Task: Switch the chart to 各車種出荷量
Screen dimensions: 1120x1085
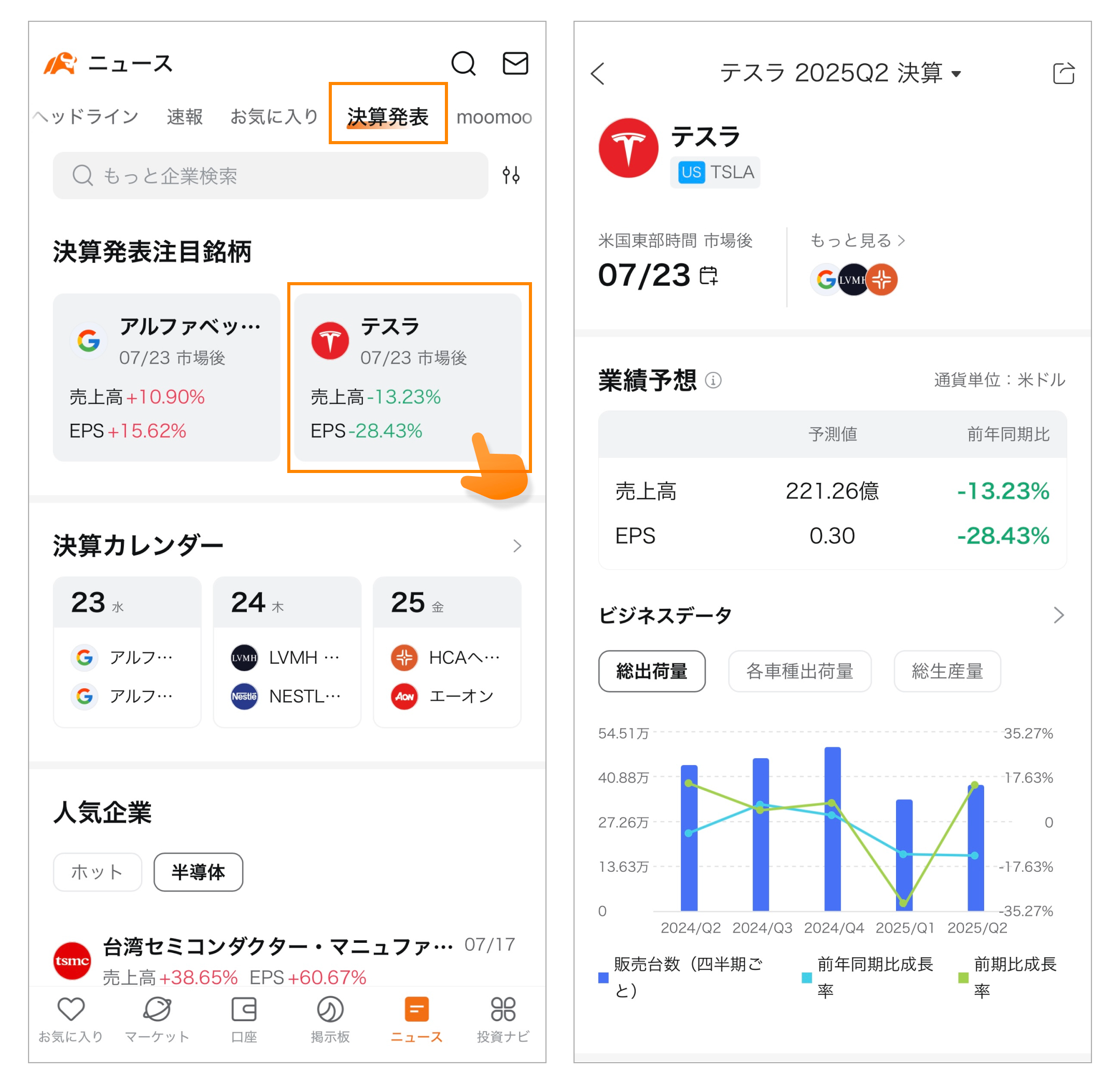Action: 799,671
